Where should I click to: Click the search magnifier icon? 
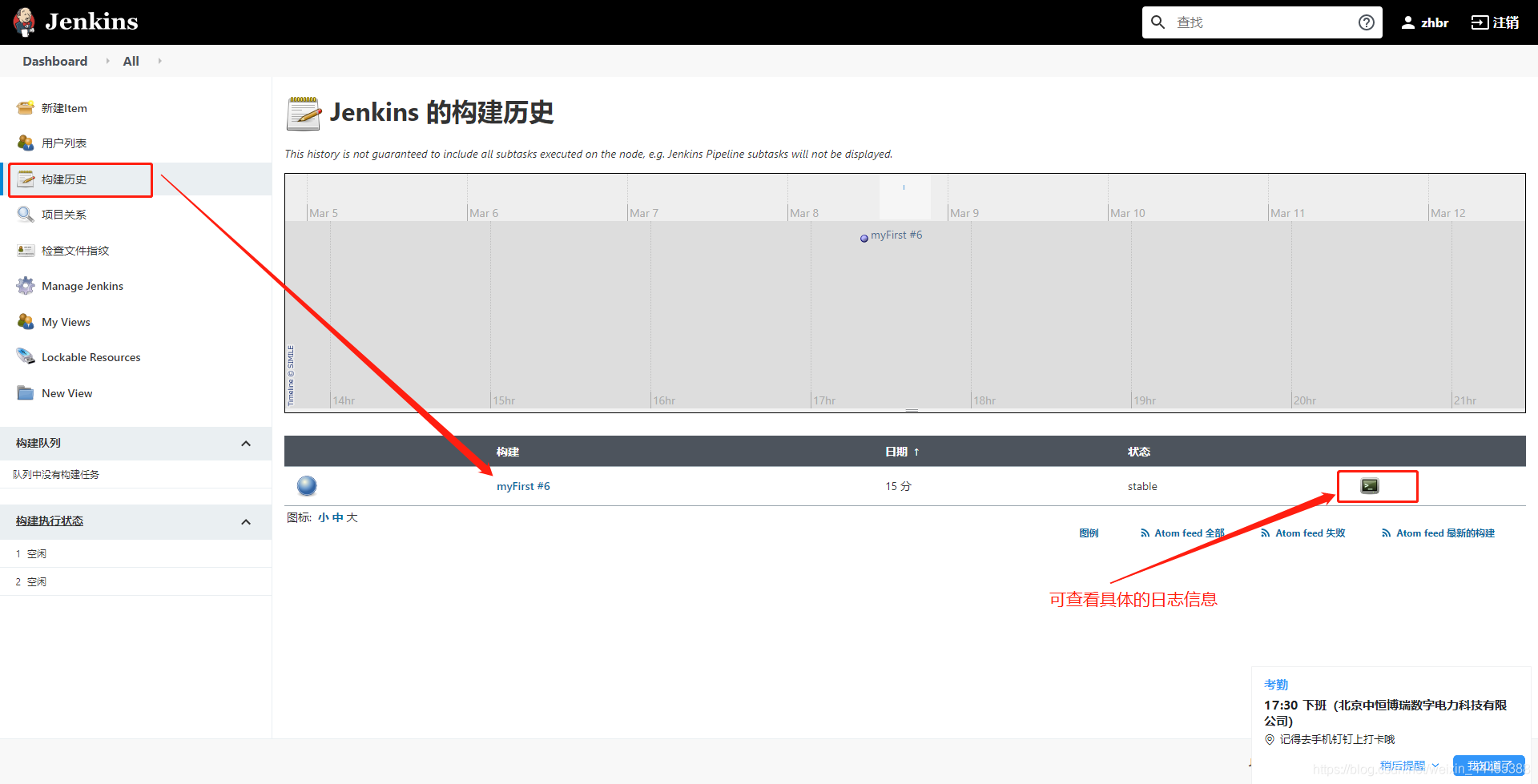click(1158, 22)
